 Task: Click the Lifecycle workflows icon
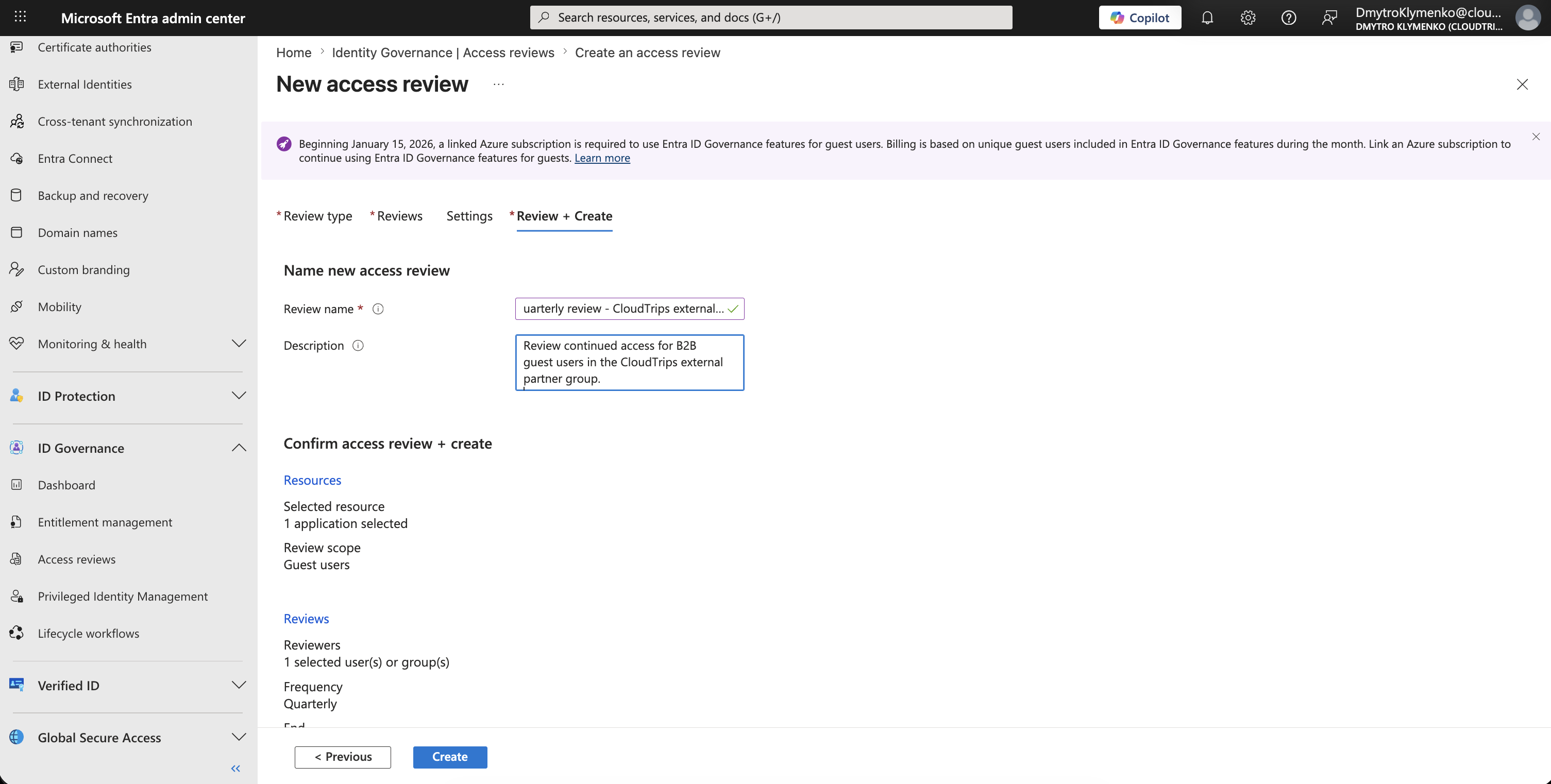coord(17,633)
